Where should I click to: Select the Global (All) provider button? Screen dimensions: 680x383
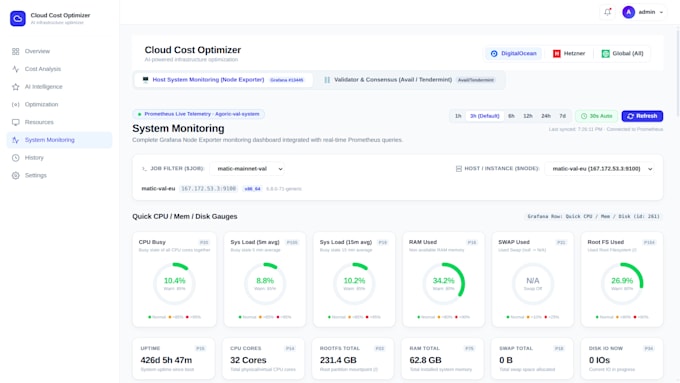(622, 53)
